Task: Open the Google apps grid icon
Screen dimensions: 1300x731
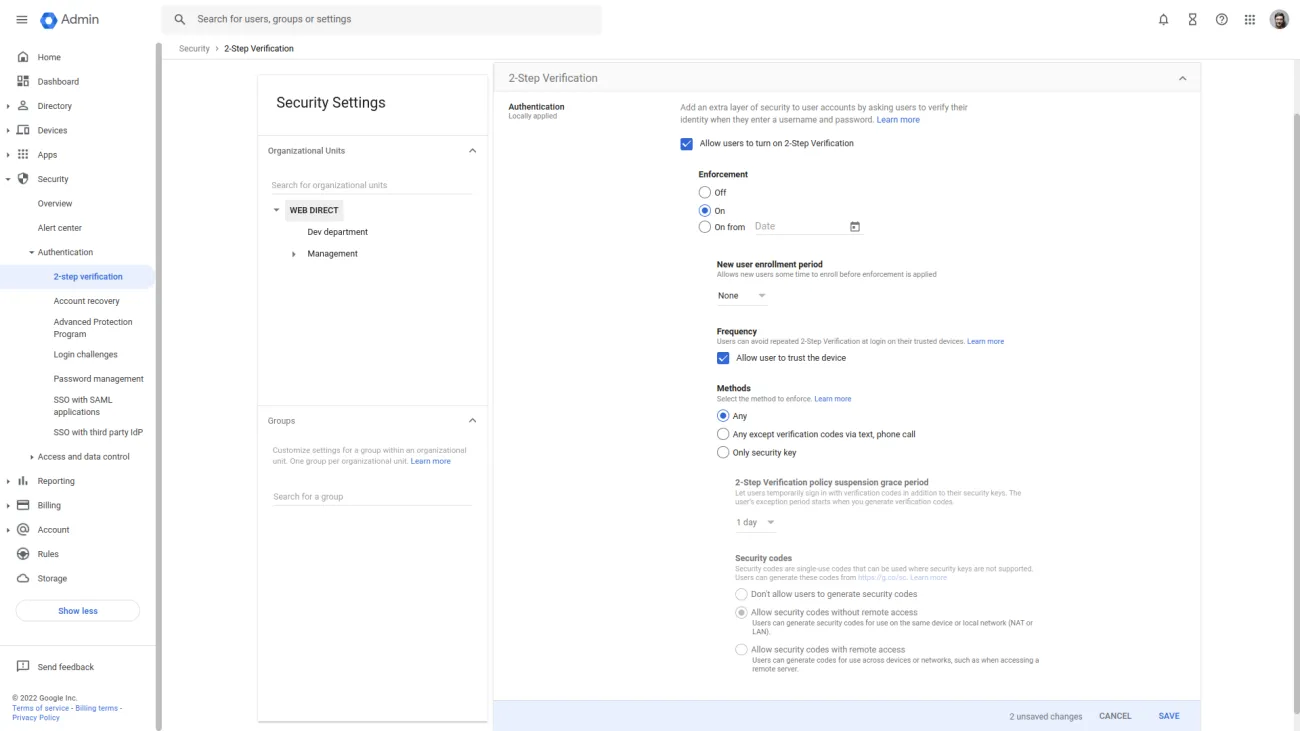Action: click(x=1250, y=18)
